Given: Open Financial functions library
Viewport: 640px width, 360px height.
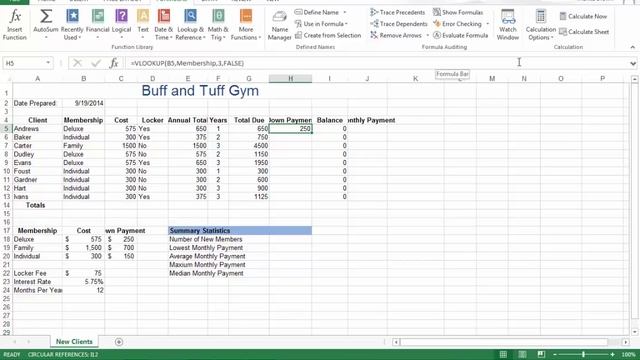Looking at the screenshot, I should 98,24.
